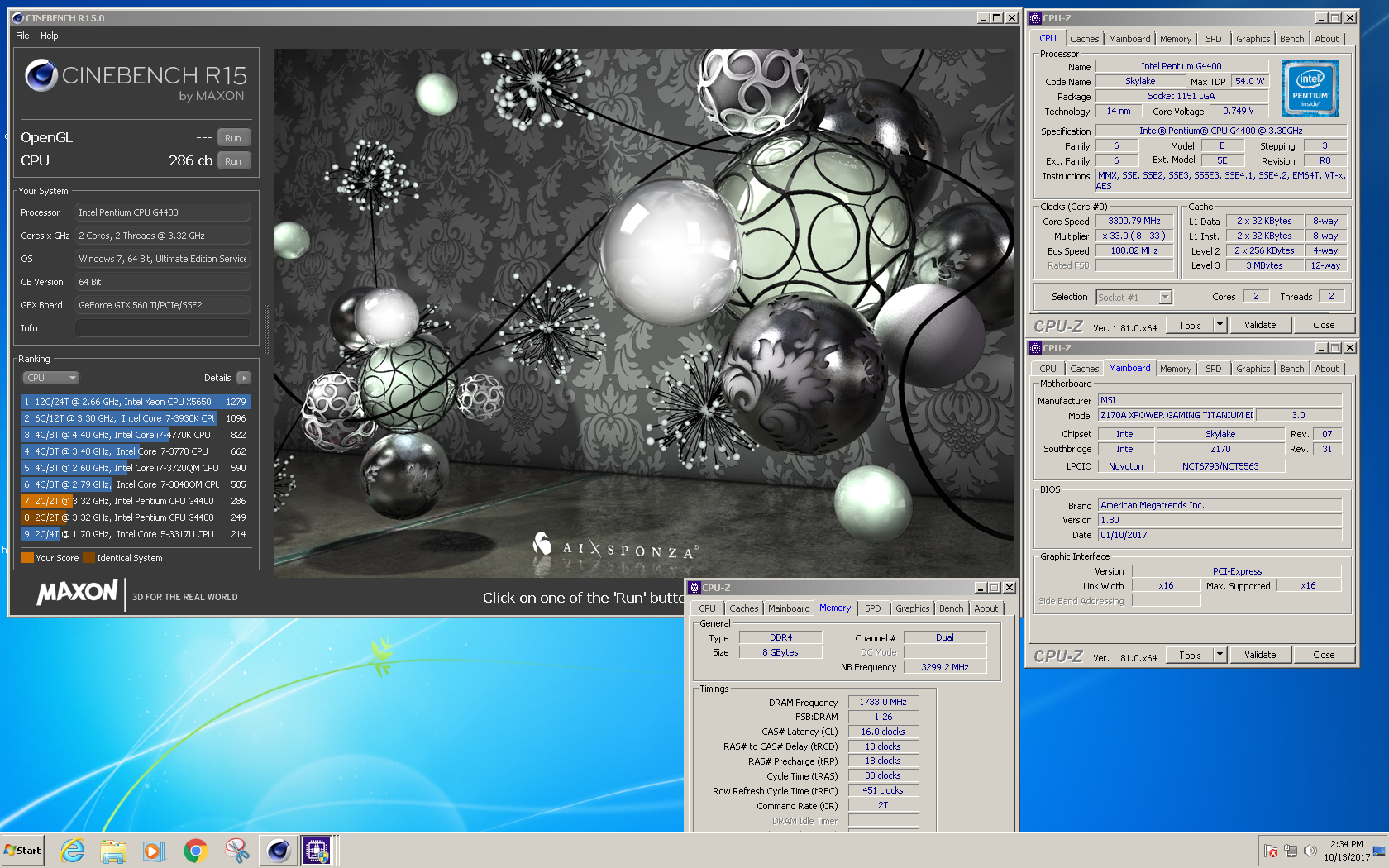The height and width of the screenshot is (868, 1389).
Task: Open the Snipping Tool taskbar icon
Action: 236,851
